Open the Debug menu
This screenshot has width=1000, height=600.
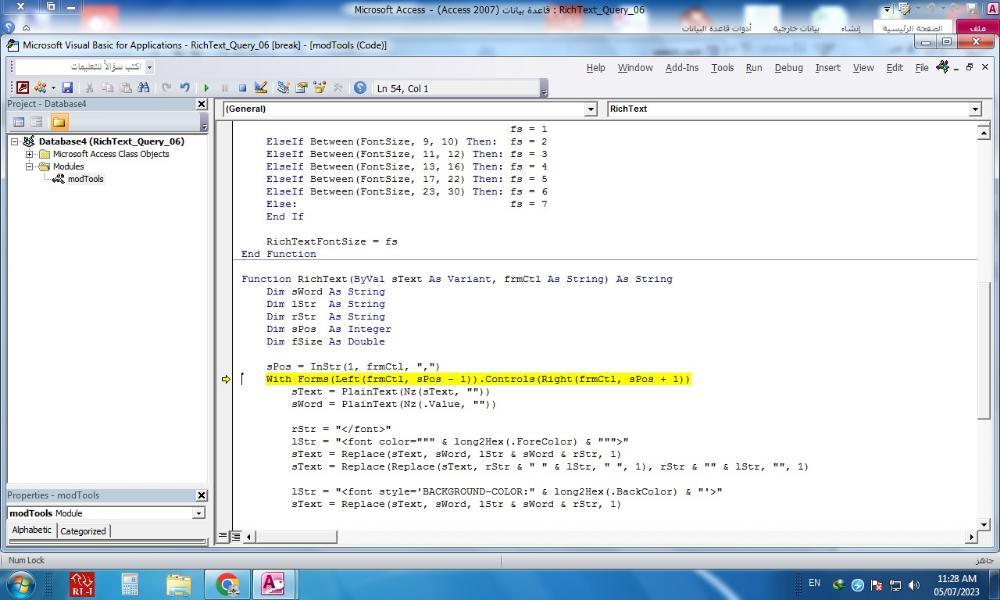(x=789, y=68)
